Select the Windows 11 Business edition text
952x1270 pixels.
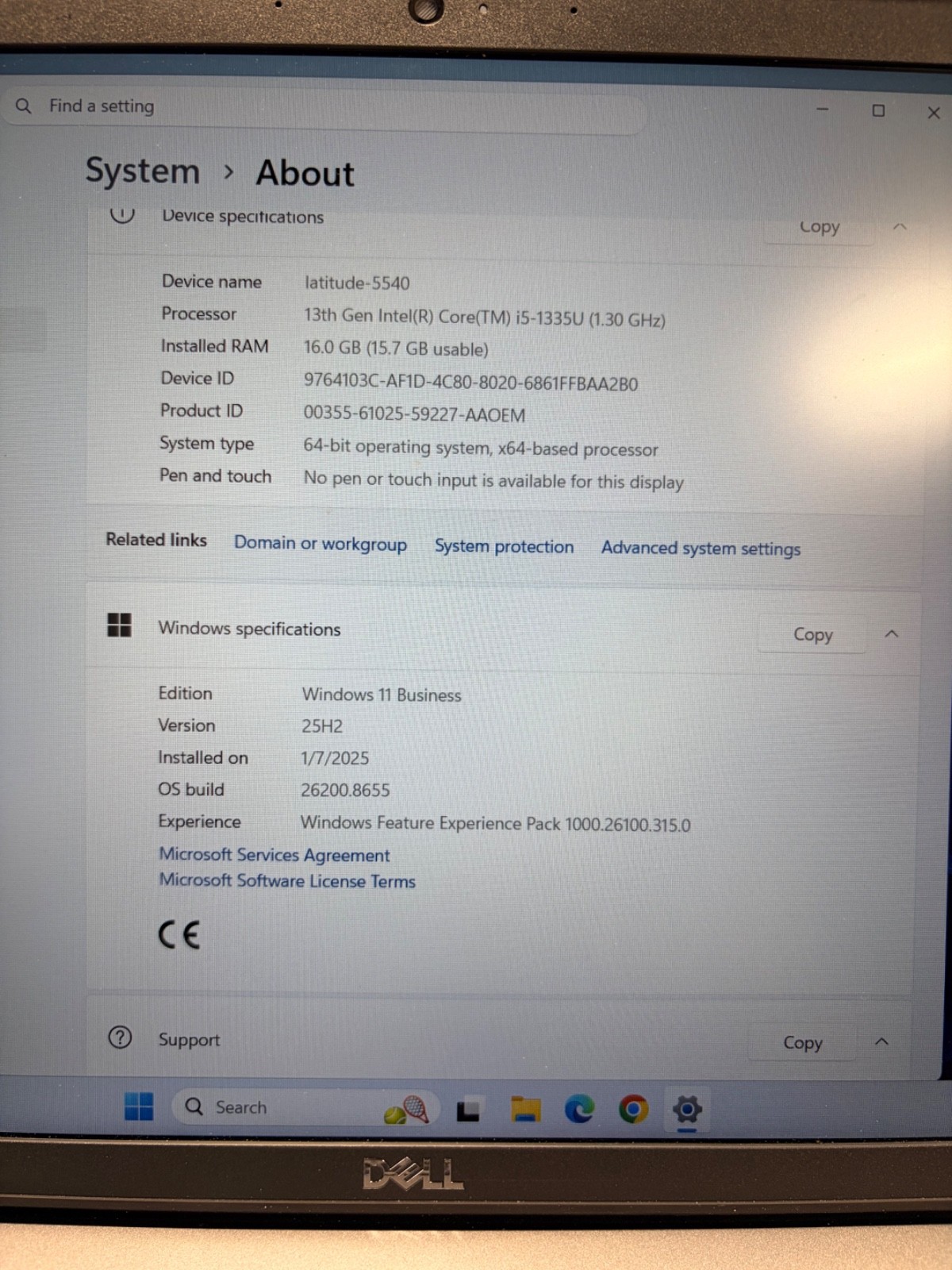[x=382, y=695]
